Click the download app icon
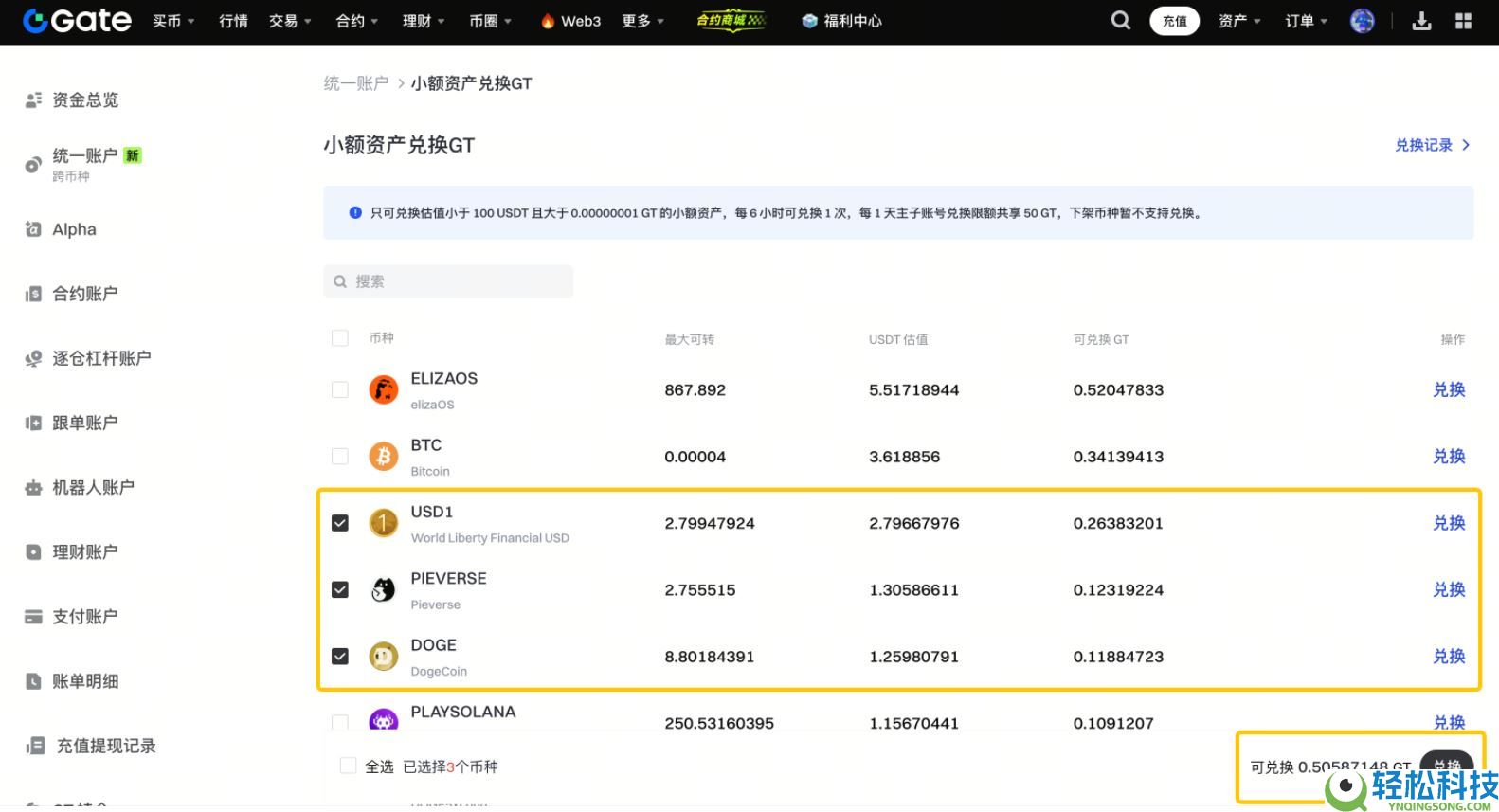 [1421, 20]
